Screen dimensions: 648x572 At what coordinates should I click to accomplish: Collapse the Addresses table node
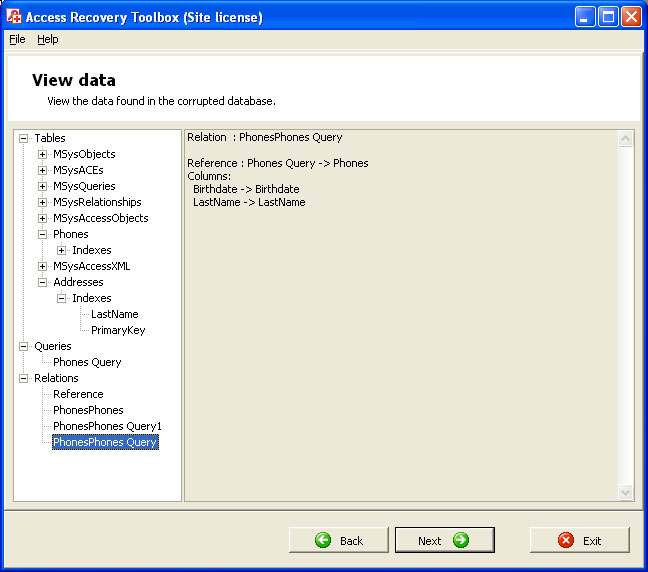[x=42, y=282]
